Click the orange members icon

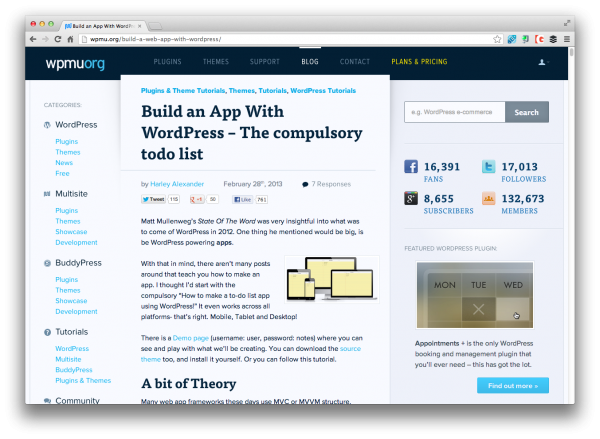pyautogui.click(x=489, y=199)
